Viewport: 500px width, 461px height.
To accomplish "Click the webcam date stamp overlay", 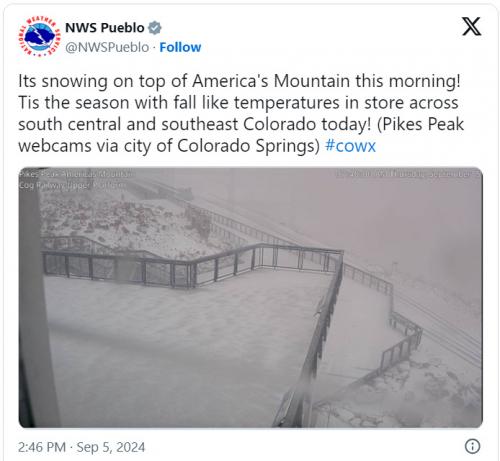I will [408, 174].
